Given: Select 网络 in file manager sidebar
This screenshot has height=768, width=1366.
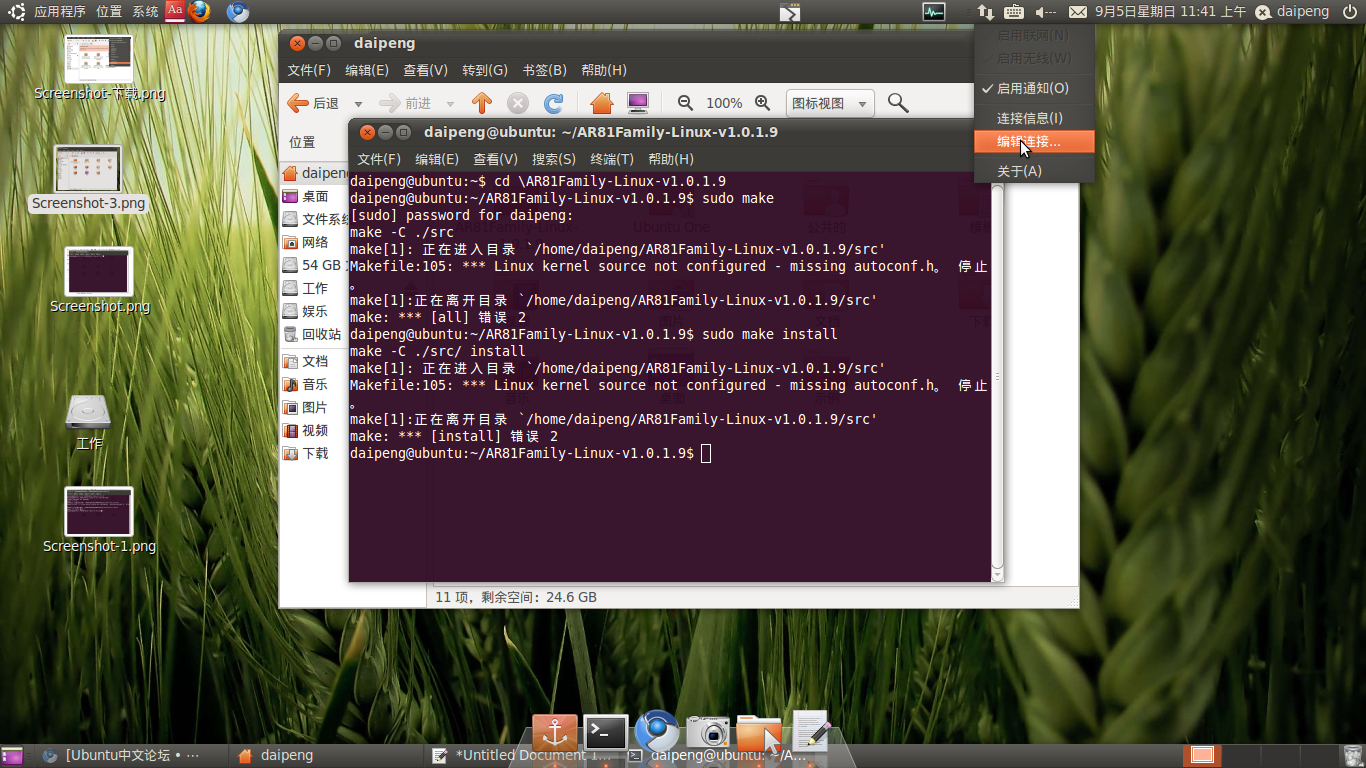Looking at the screenshot, I should [x=314, y=242].
